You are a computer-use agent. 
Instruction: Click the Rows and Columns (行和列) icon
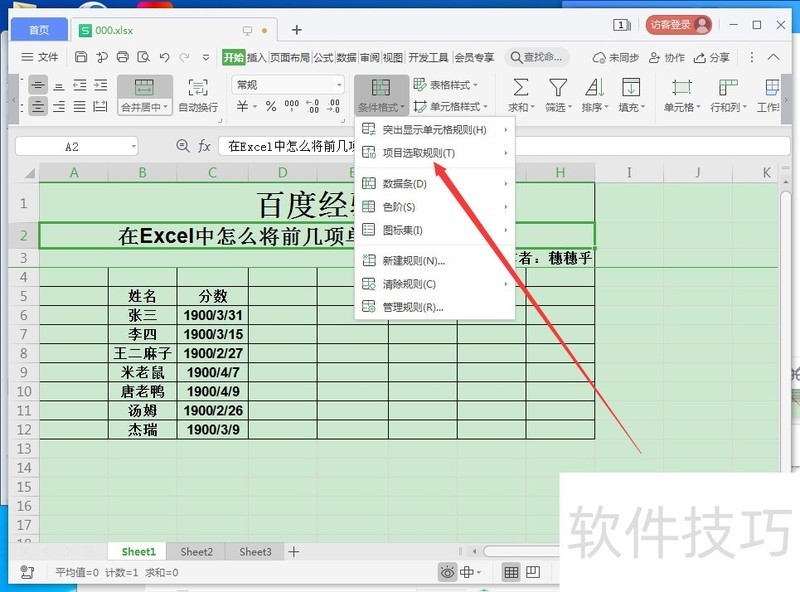(728, 87)
